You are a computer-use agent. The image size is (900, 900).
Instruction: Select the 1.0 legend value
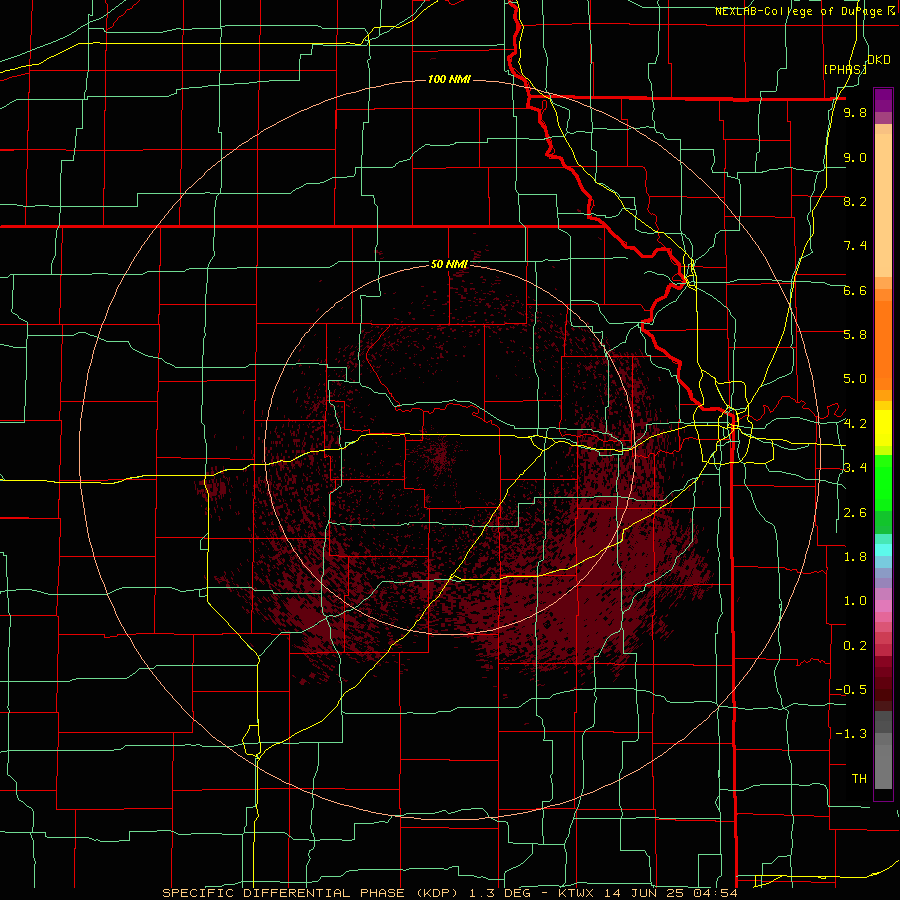[855, 601]
